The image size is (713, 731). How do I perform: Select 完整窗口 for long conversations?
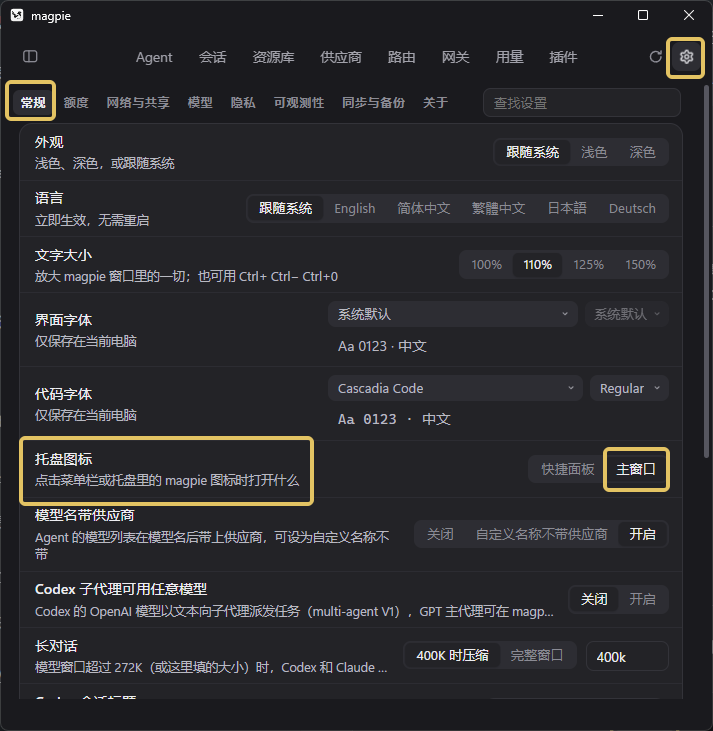click(x=537, y=656)
